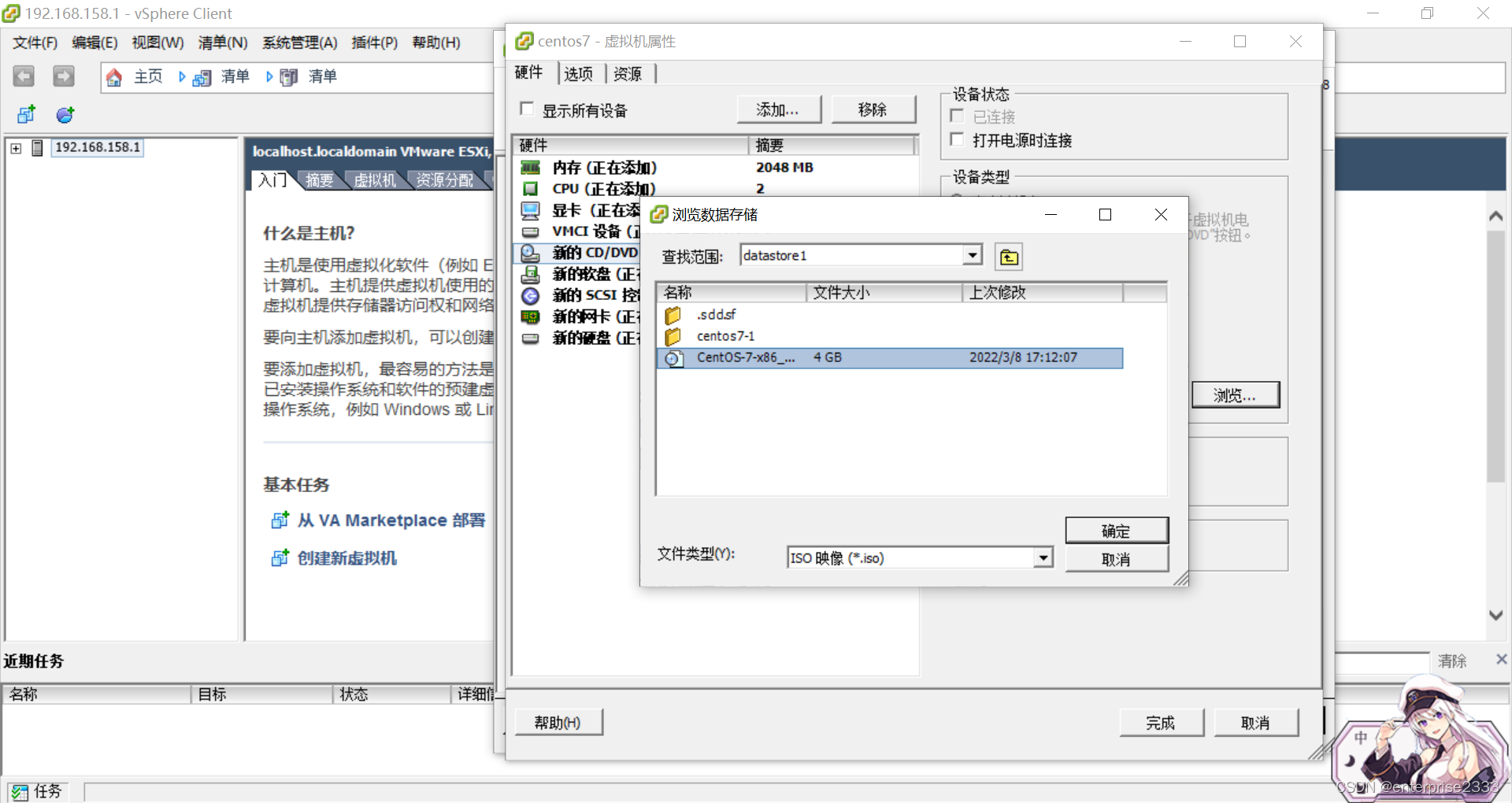Screen dimensions: 1512x803
Task: Click the scroll up arrow in main panel
Action: pos(1496,216)
